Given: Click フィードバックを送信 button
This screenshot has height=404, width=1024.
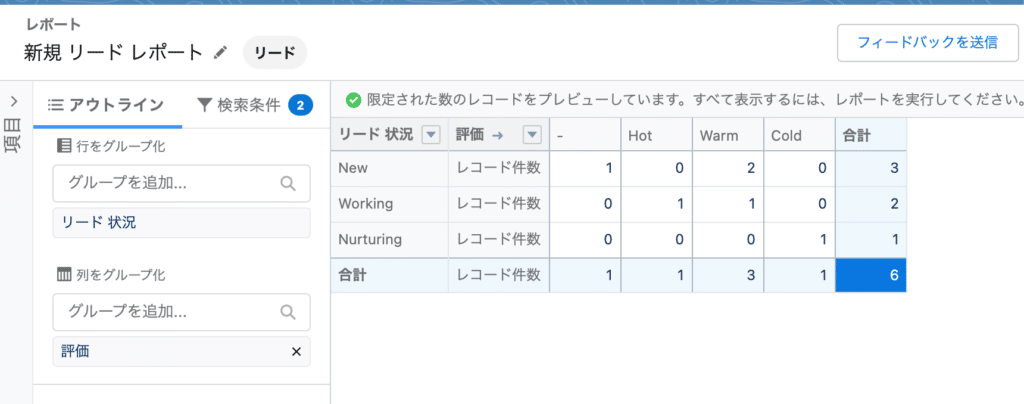Looking at the screenshot, I should click(927, 43).
